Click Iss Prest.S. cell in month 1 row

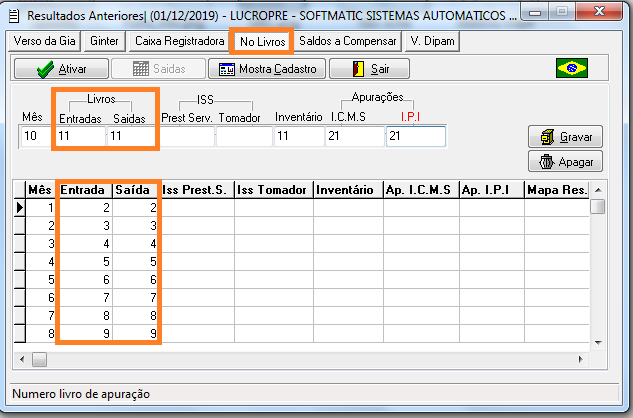(197, 208)
